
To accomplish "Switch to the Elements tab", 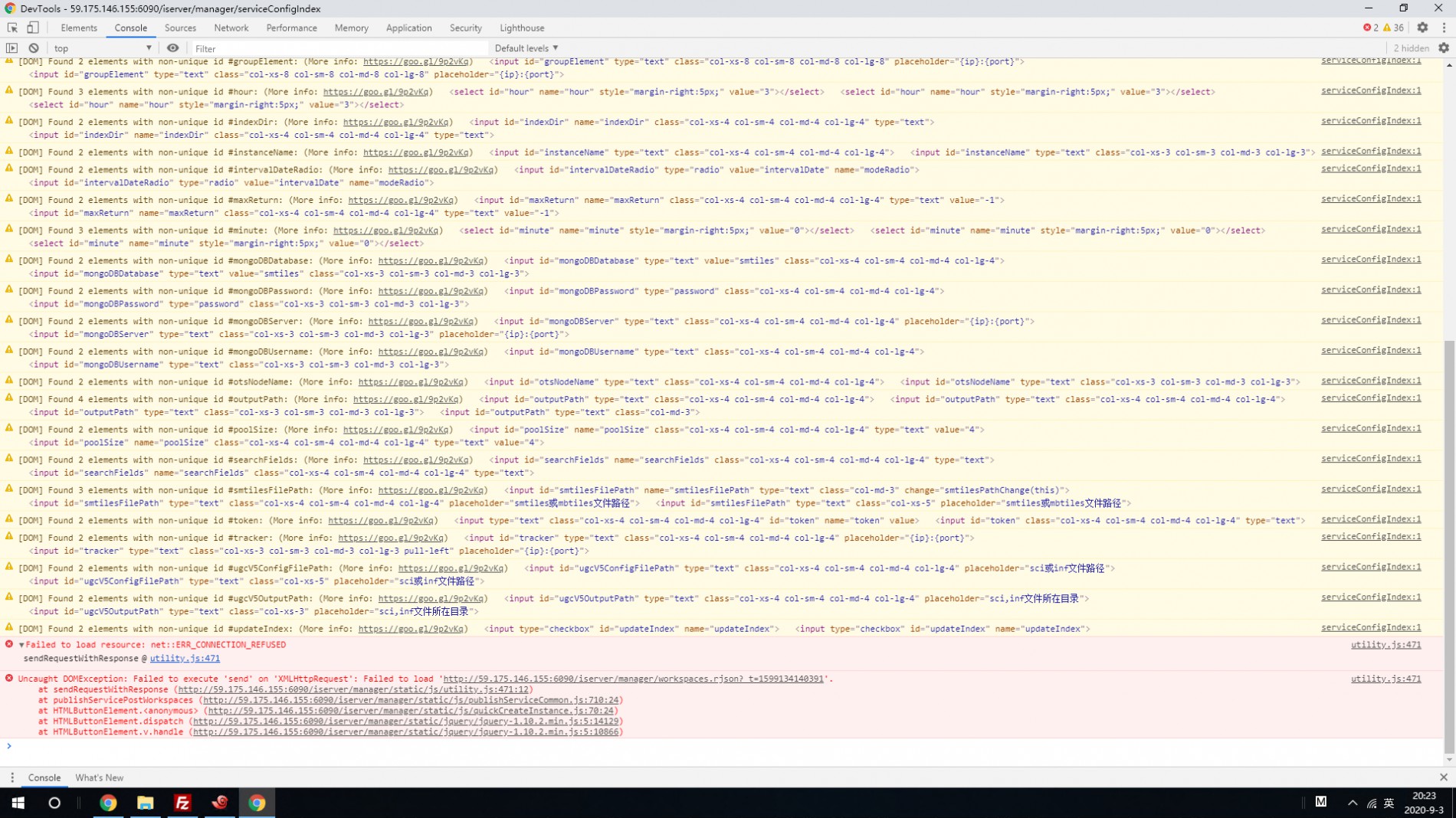I will click(79, 28).
